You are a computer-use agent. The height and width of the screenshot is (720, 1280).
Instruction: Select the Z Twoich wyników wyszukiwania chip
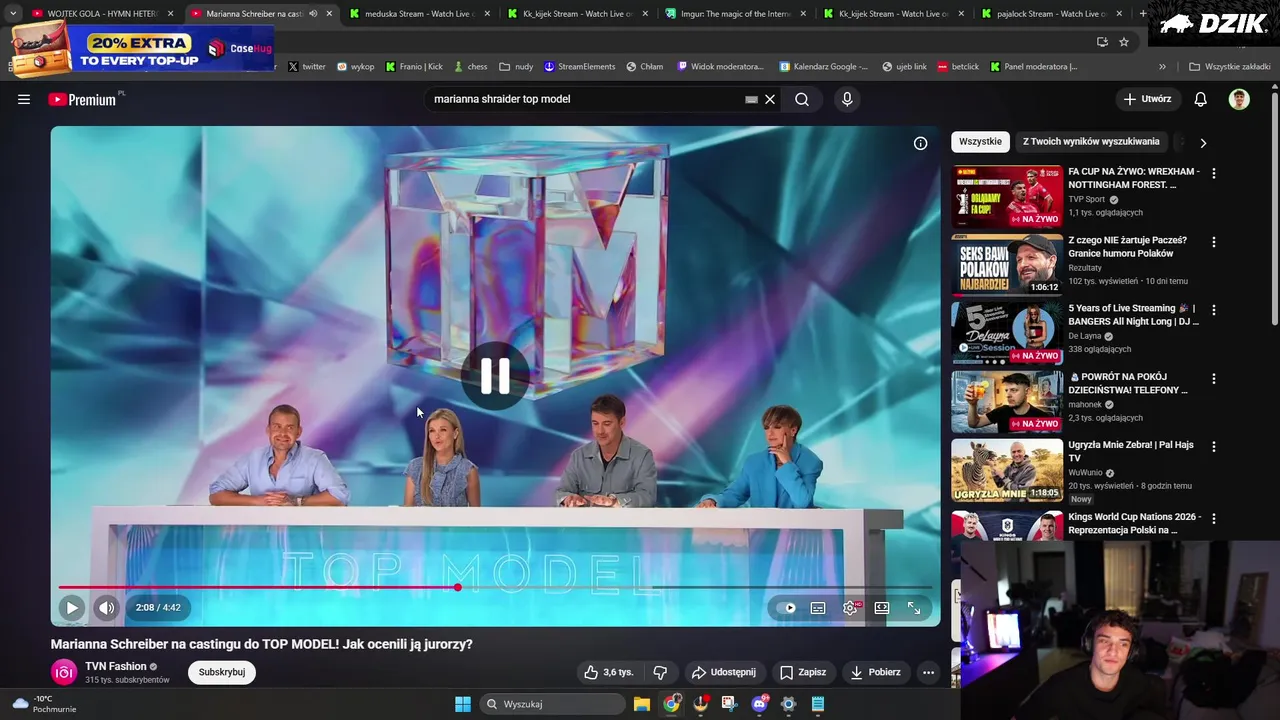(1091, 142)
